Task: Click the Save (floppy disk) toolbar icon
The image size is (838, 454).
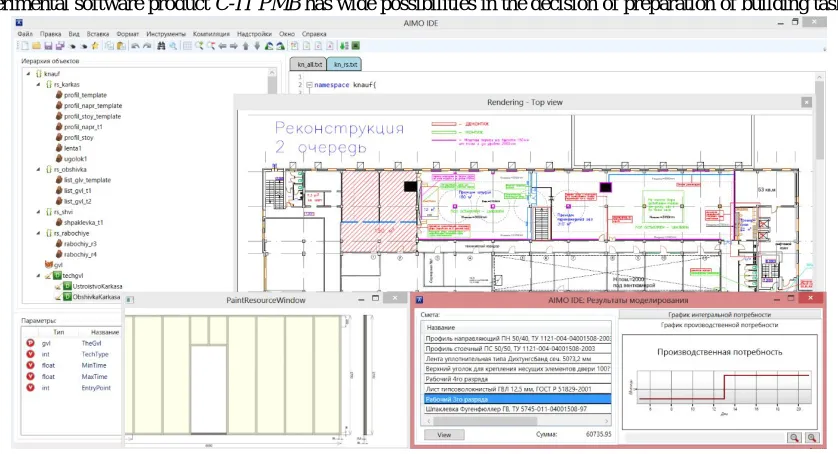Action: coord(48,46)
